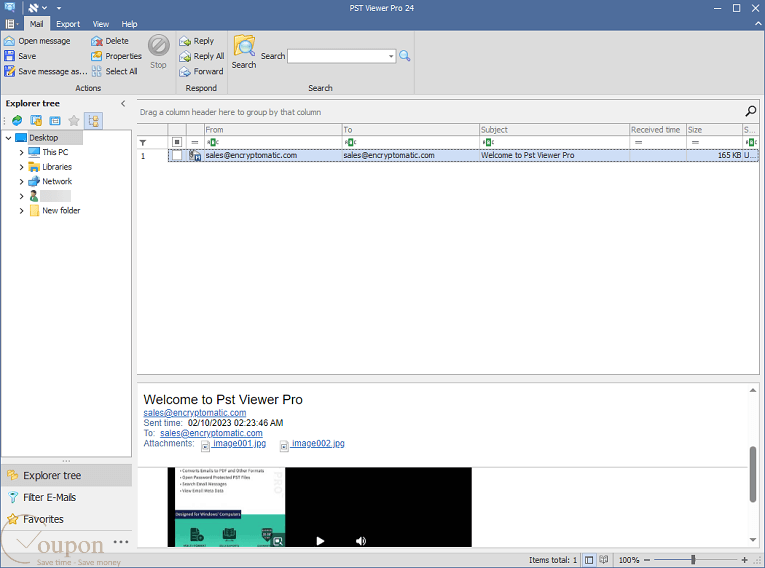Click the Select All icon
This screenshot has height=568, width=765.
point(97,71)
